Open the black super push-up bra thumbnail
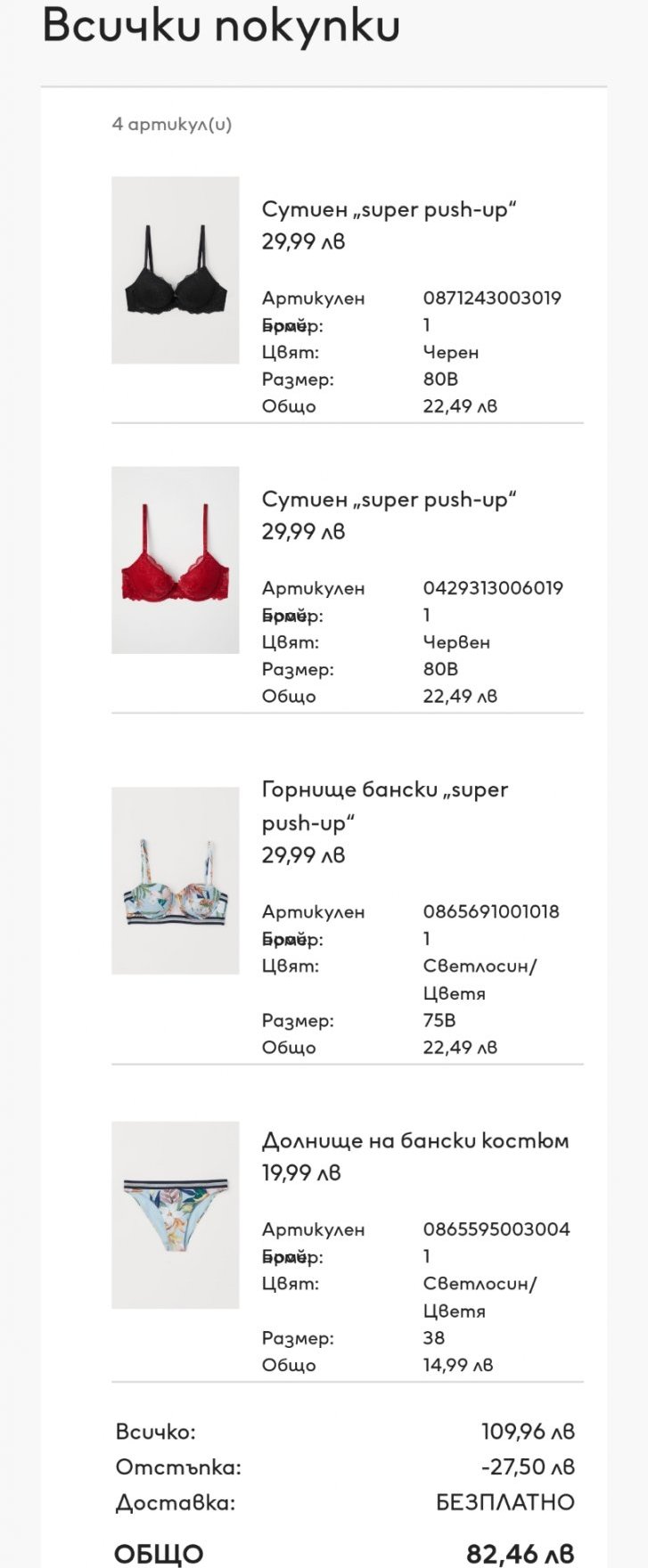 176,270
